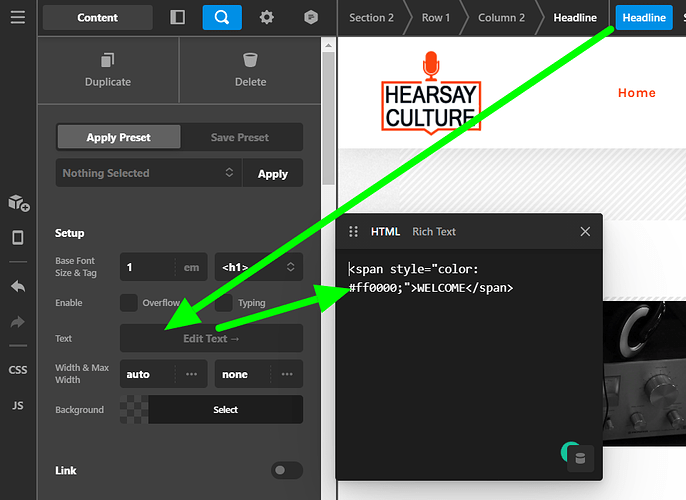The height and width of the screenshot is (500, 686).
Task: Open the responsive device preview icon
Action: [x=18, y=238]
